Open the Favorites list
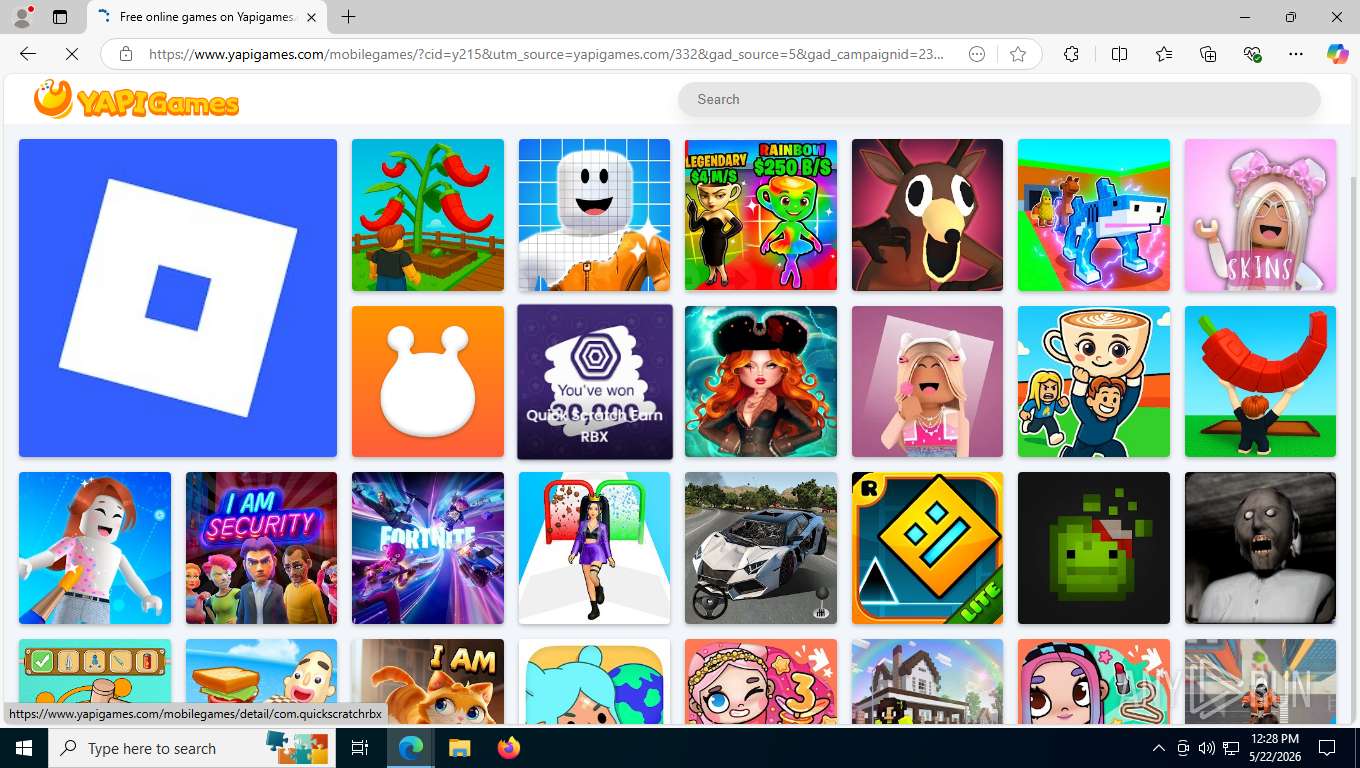This screenshot has height=768, width=1360. pos(1164,54)
